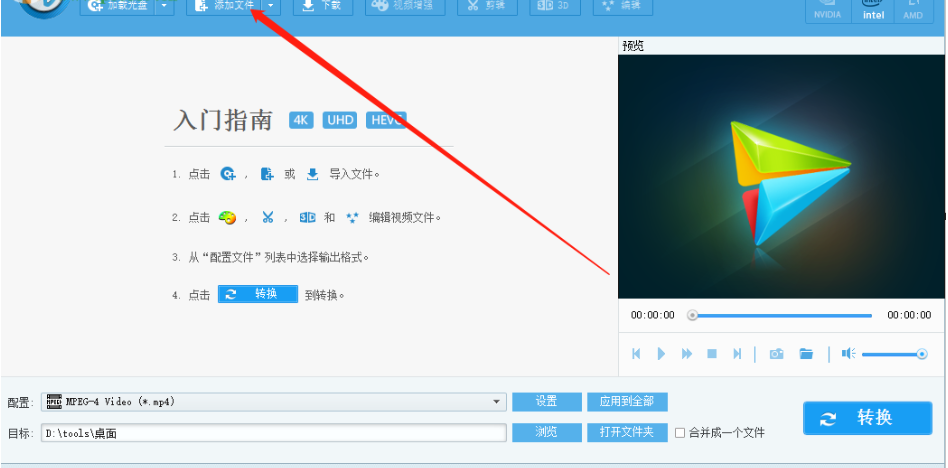Image resolution: width=948 pixels, height=468 pixels.
Task: Open the profile MPEG-4 Video (*.mp4) dropdown
Action: 274,401
